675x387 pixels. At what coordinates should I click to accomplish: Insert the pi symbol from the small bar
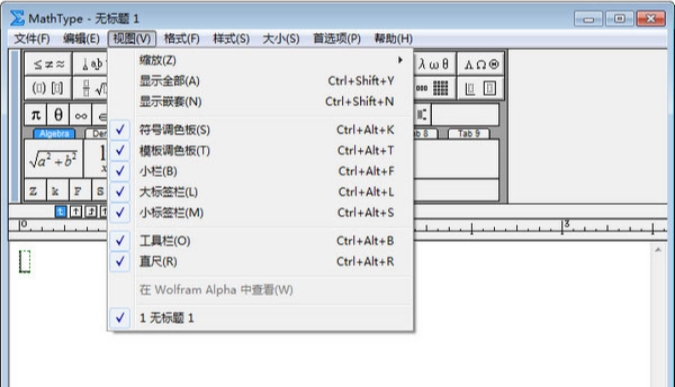[36, 115]
